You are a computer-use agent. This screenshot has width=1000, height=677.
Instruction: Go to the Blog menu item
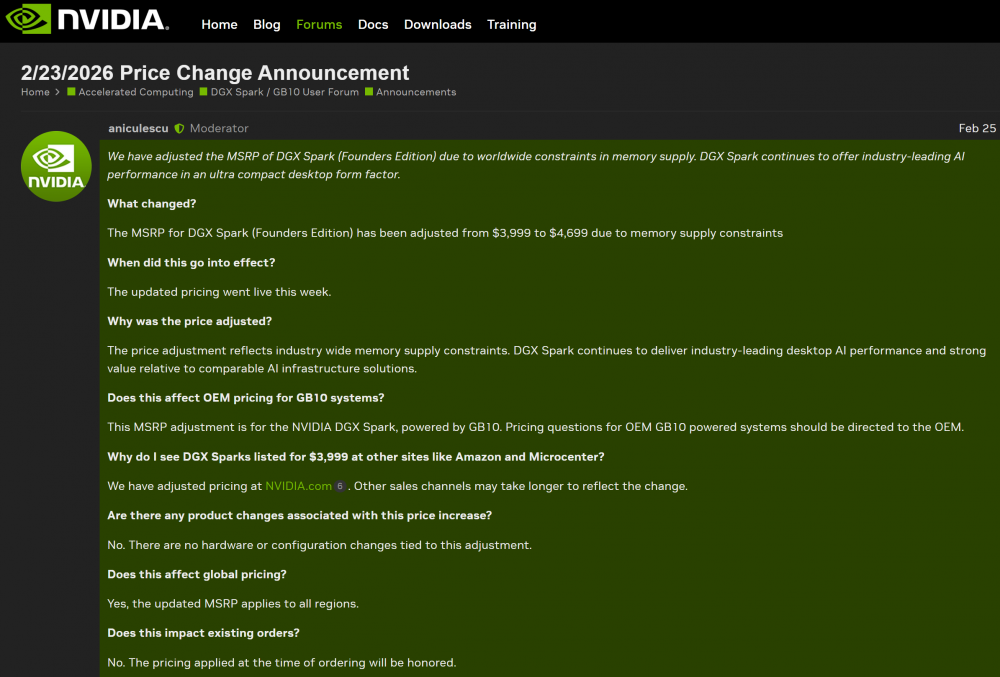click(x=267, y=24)
